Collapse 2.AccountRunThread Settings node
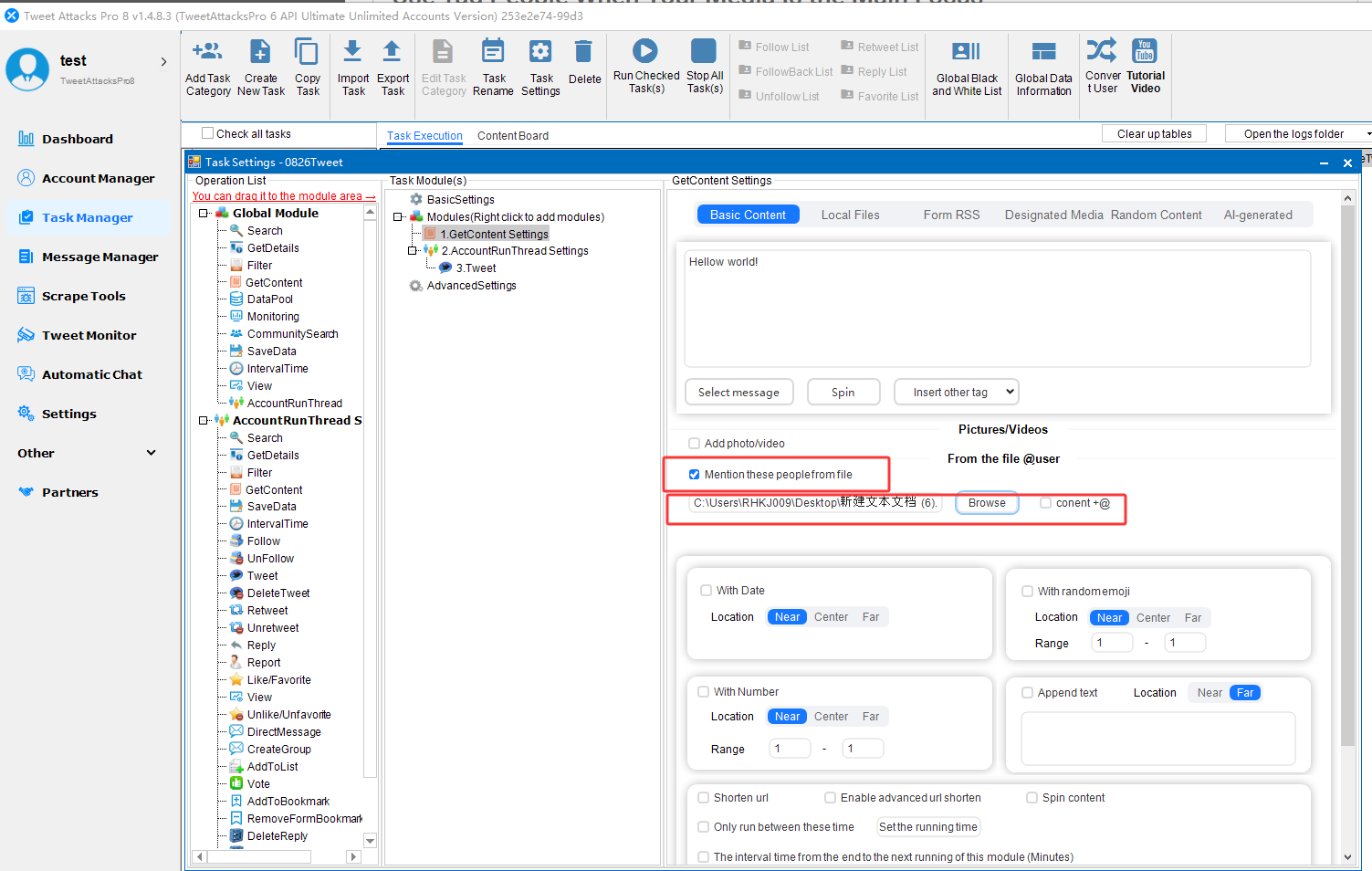This screenshot has width=1372, height=871. [413, 251]
